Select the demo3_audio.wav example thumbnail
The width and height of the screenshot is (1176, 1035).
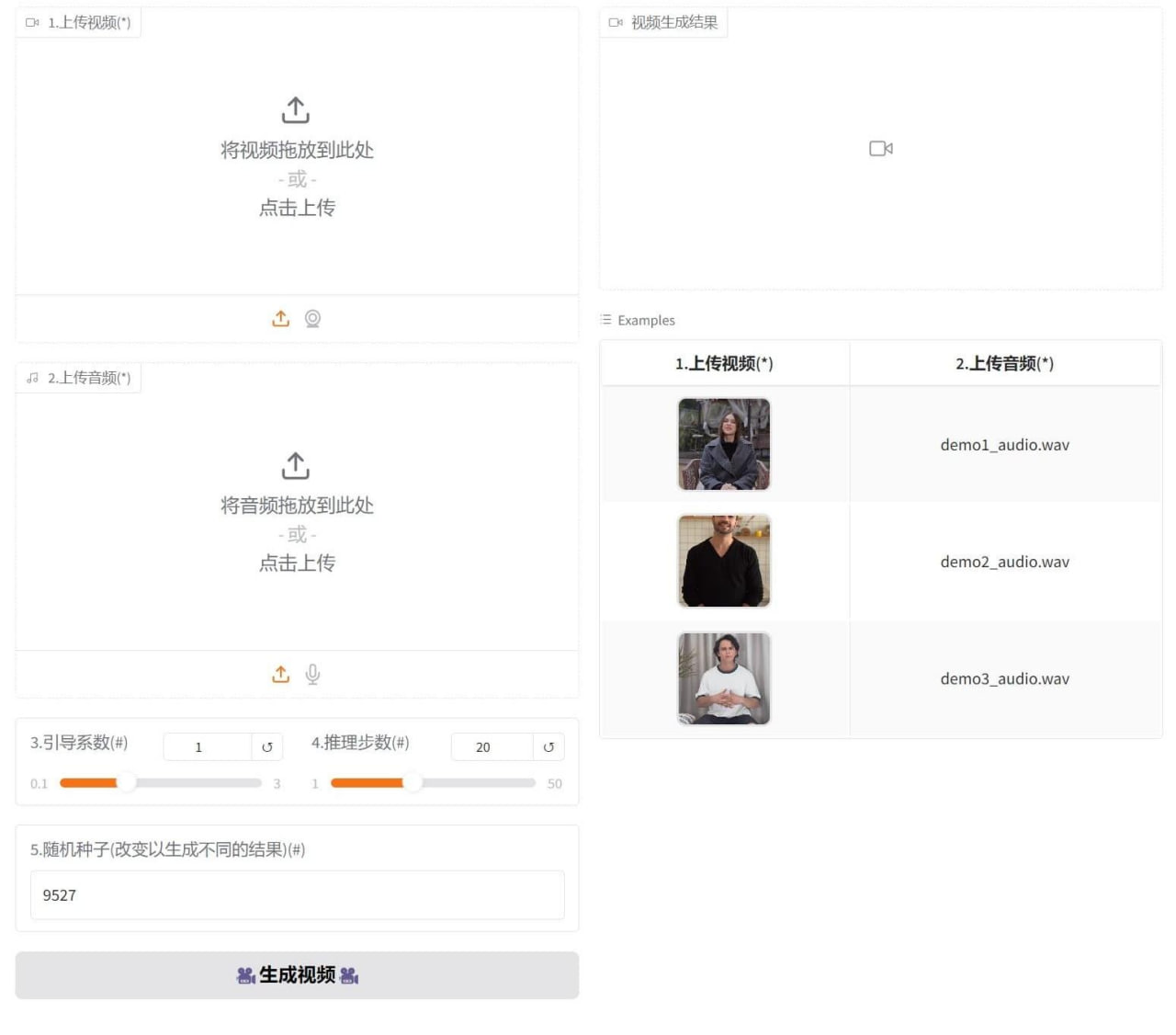pyautogui.click(x=724, y=678)
